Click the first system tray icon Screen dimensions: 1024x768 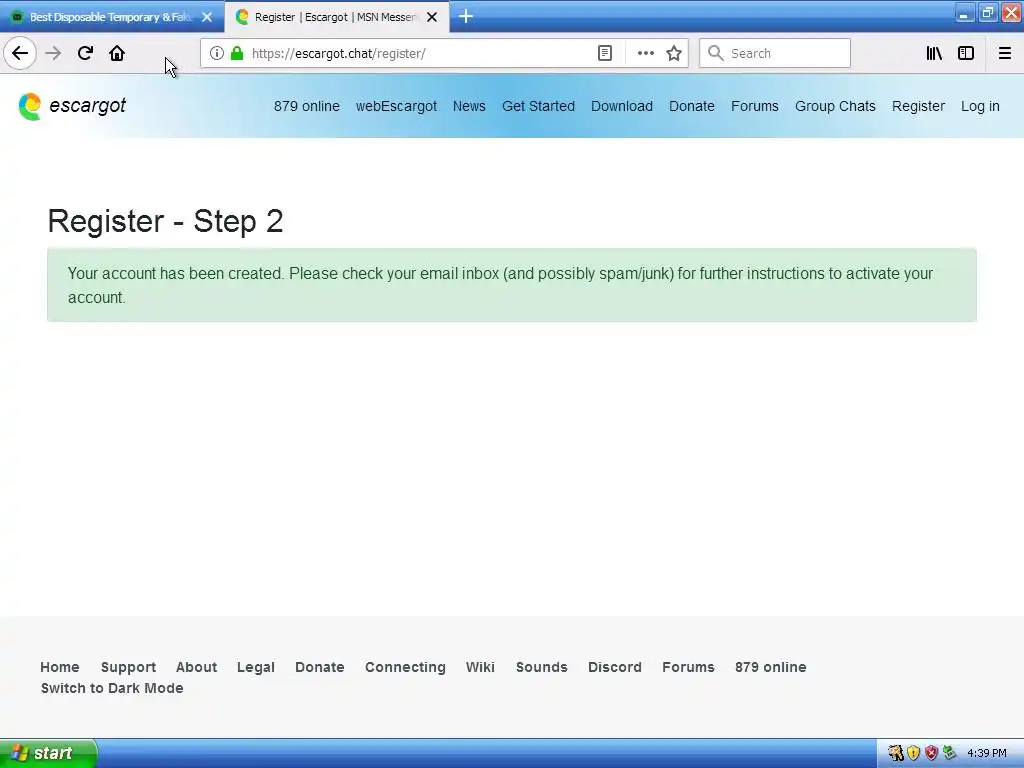[x=895, y=753]
